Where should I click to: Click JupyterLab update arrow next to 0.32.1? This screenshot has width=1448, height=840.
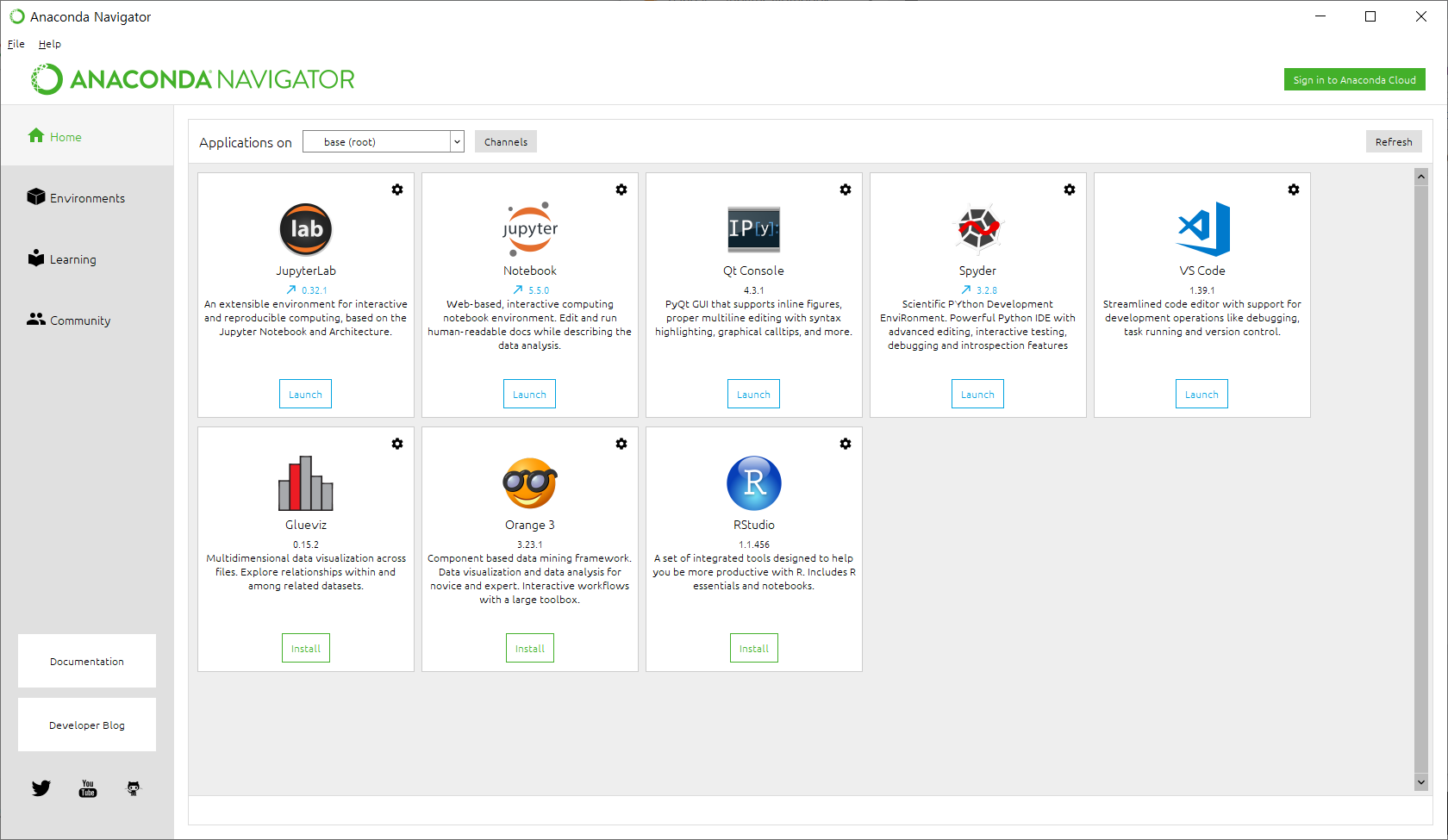(x=291, y=290)
